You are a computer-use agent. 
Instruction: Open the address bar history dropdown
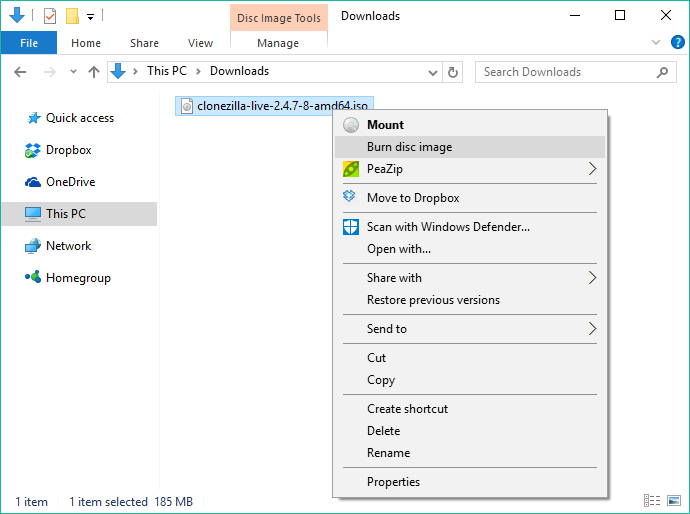(x=433, y=72)
